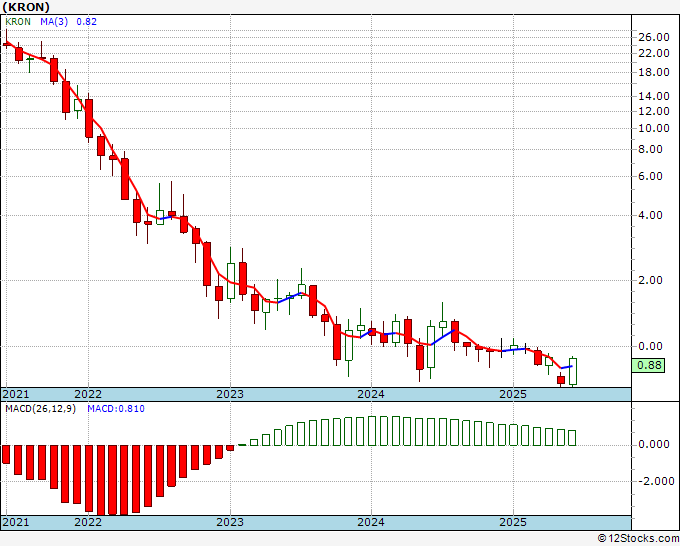Image resolution: width=680 pixels, height=546 pixels.
Task: Click the MACD(26,12,9) indicator label
Action: coord(40,409)
